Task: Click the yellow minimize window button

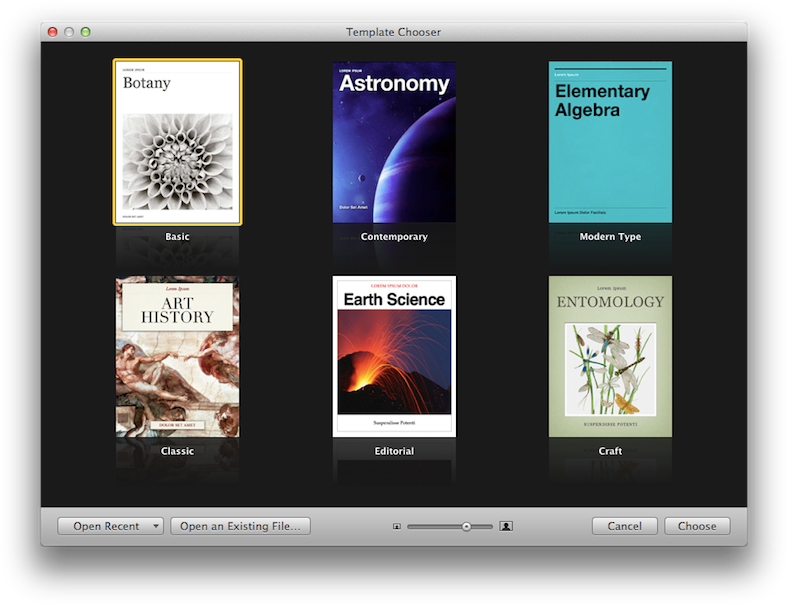Action: [x=69, y=32]
